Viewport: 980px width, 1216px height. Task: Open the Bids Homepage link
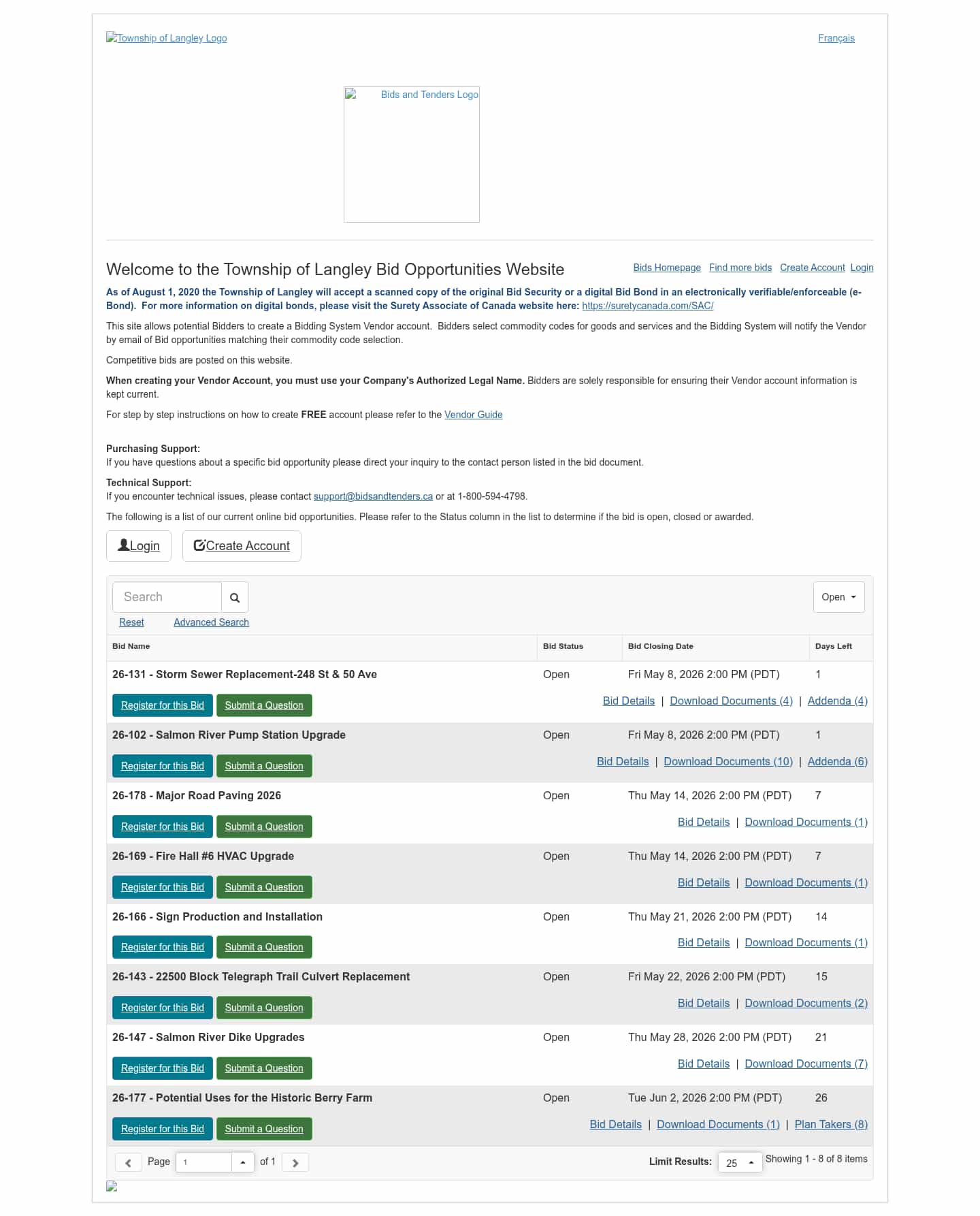point(667,268)
